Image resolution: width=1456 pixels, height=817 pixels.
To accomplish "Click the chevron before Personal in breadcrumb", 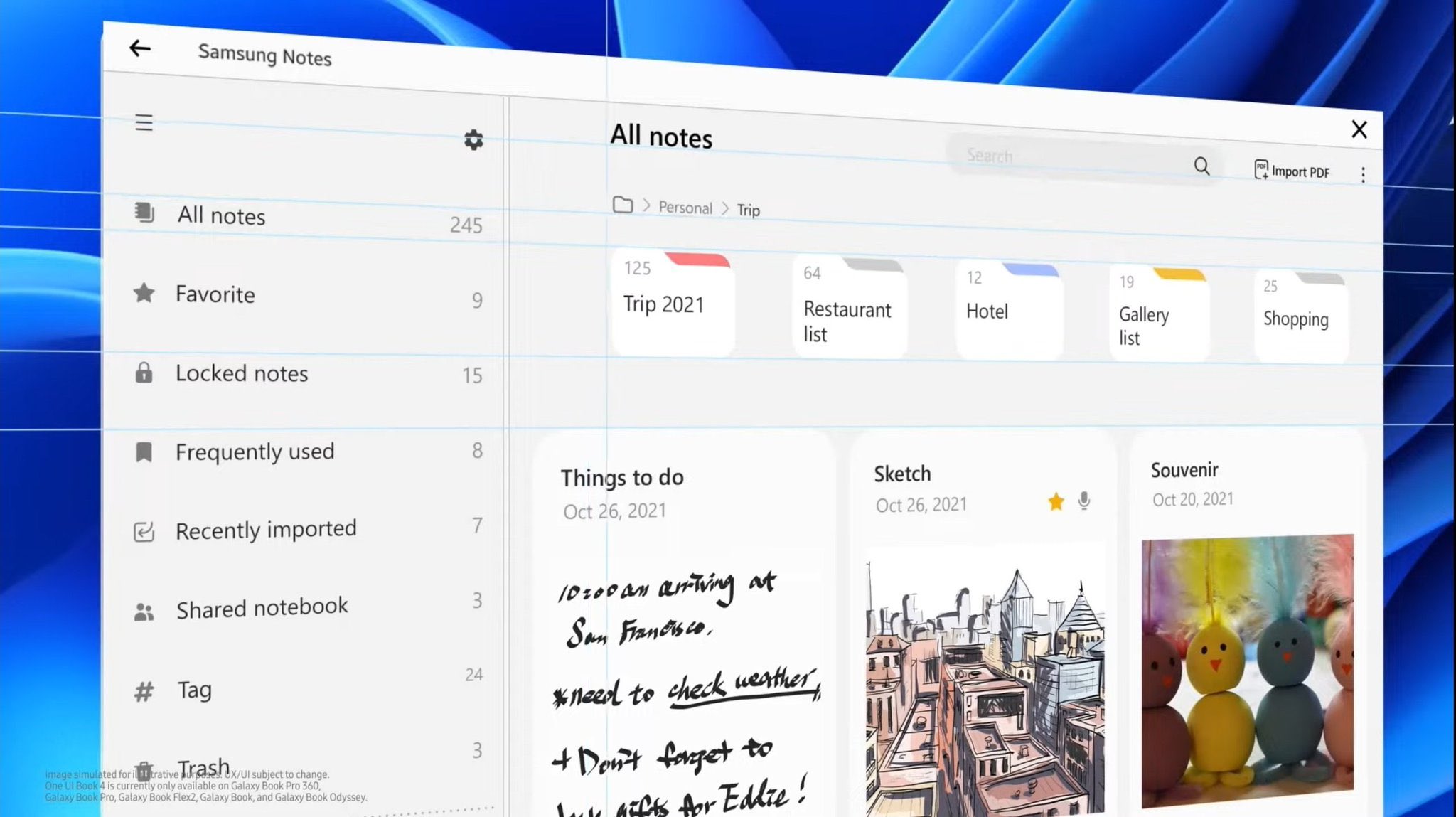I will [646, 205].
